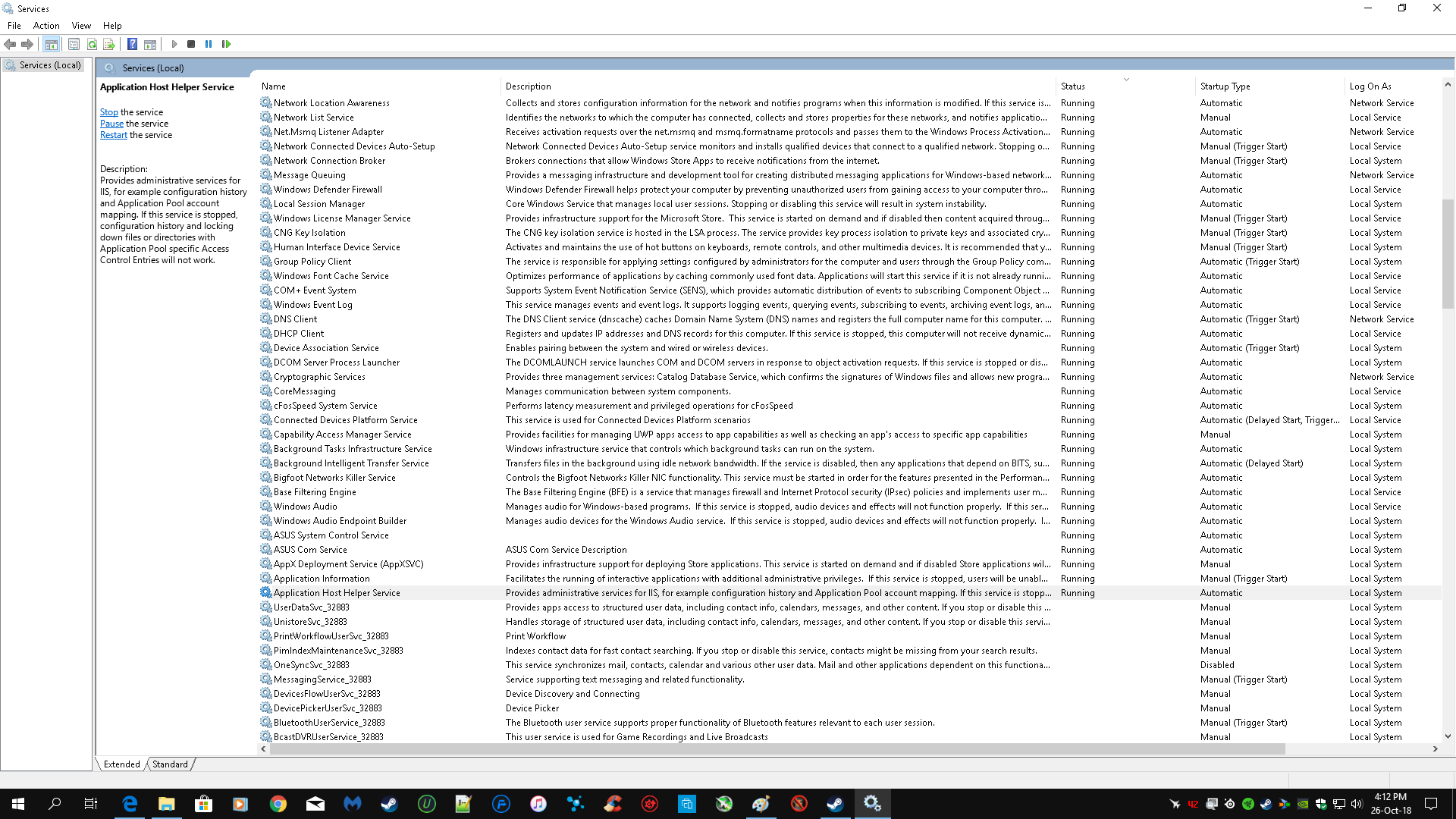
Task: Sort list by the Name column header
Action: tap(274, 86)
